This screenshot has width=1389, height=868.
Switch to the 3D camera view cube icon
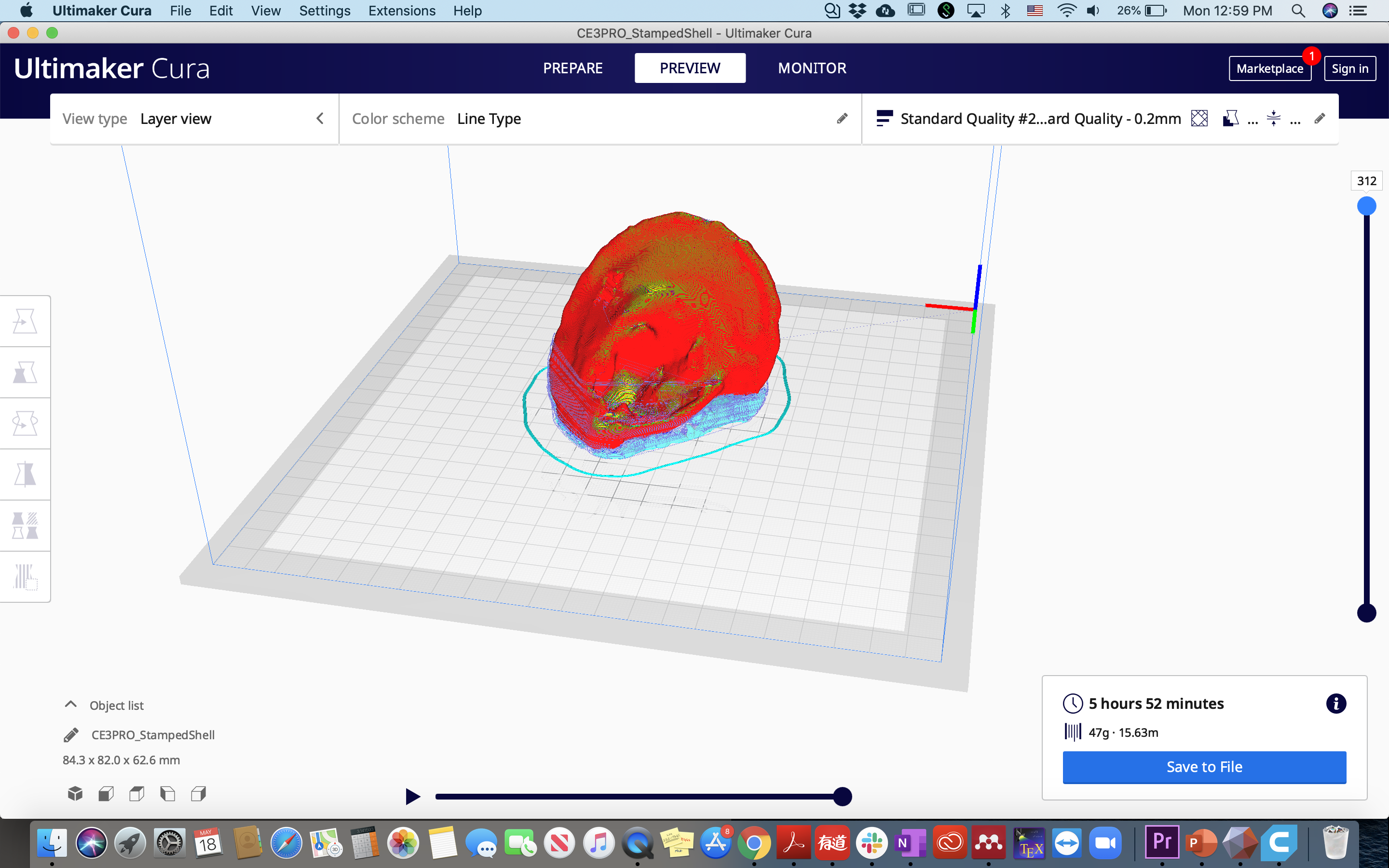point(75,794)
